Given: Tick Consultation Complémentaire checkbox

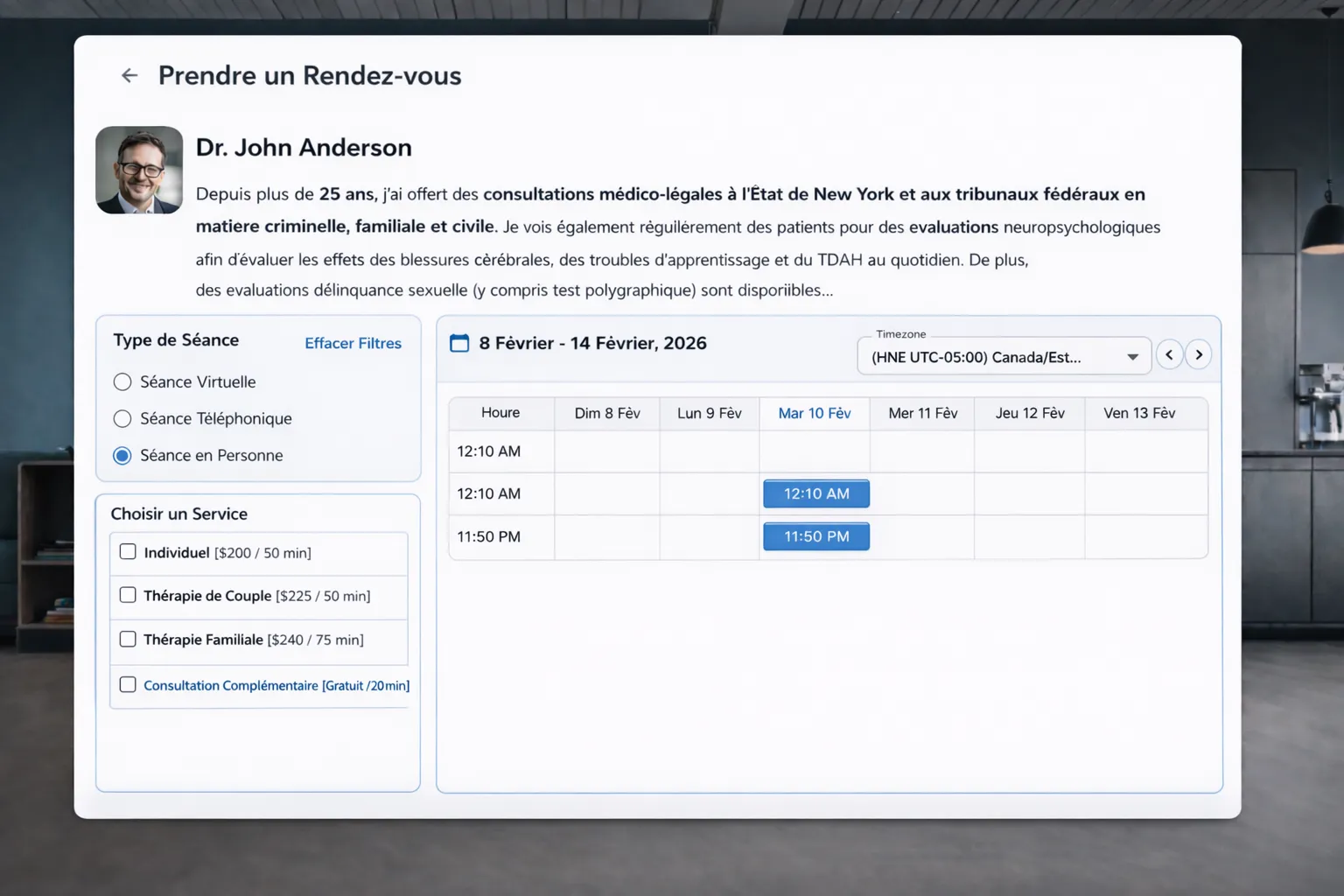Looking at the screenshot, I should (128, 684).
